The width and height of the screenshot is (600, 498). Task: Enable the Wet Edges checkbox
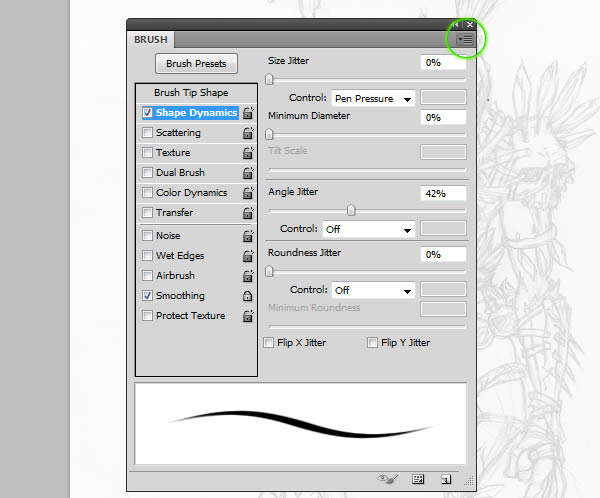tap(147, 255)
